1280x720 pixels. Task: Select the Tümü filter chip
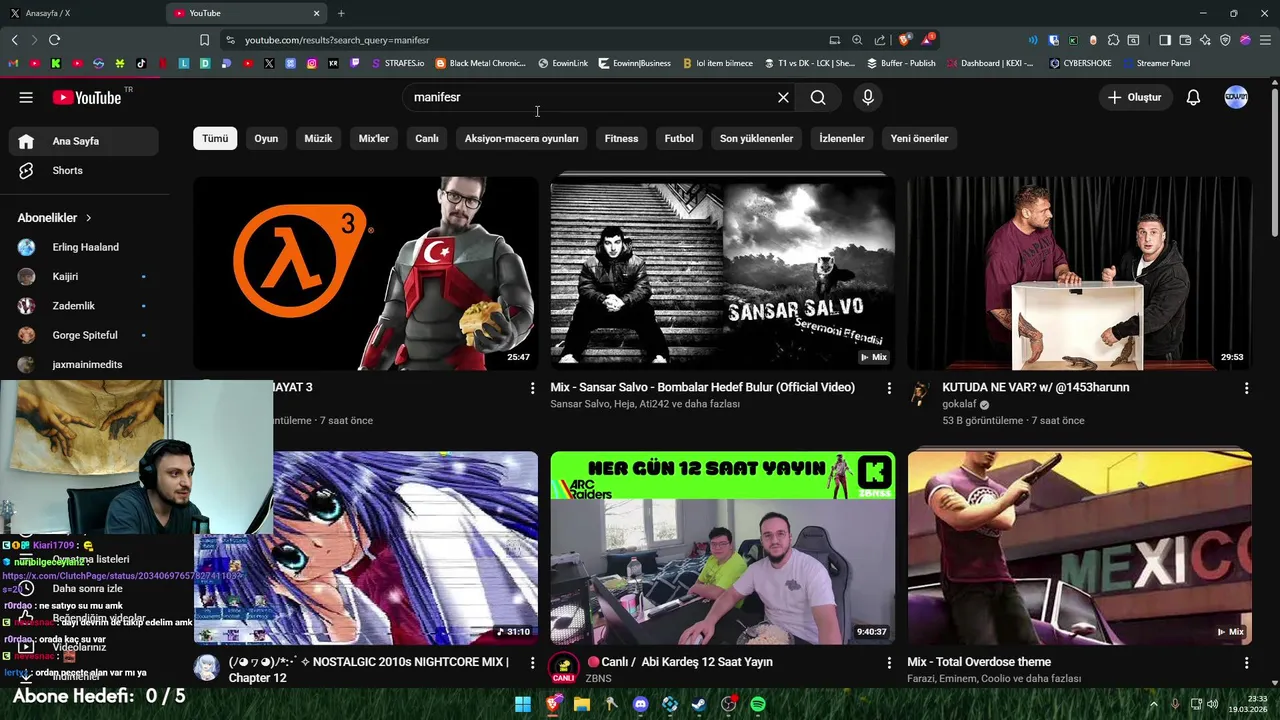215,138
